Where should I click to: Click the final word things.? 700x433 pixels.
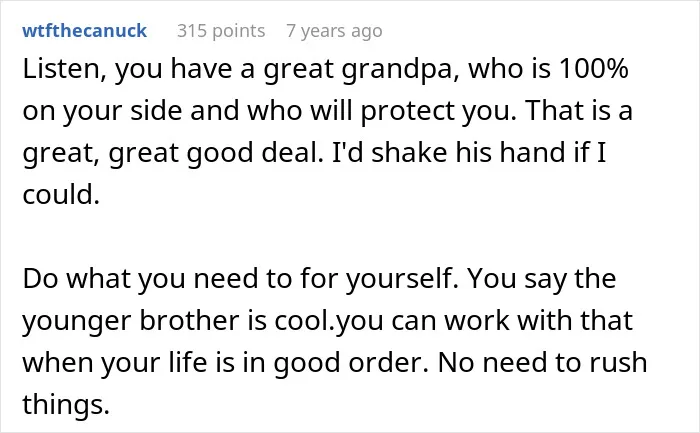(66, 405)
